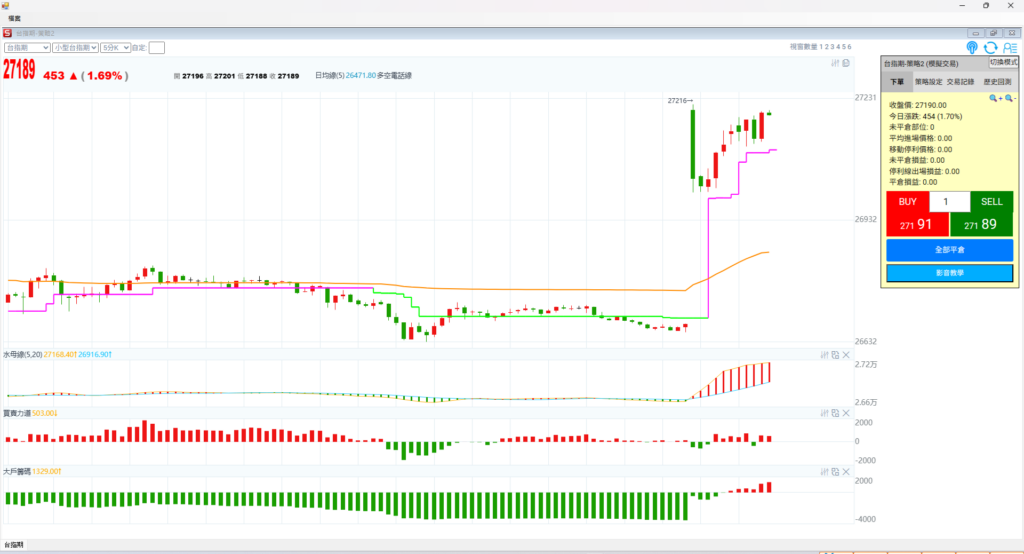The image size is (1024, 554).
Task: Click the broadcast signal icon in top toolbar
Action: click(x=972, y=47)
